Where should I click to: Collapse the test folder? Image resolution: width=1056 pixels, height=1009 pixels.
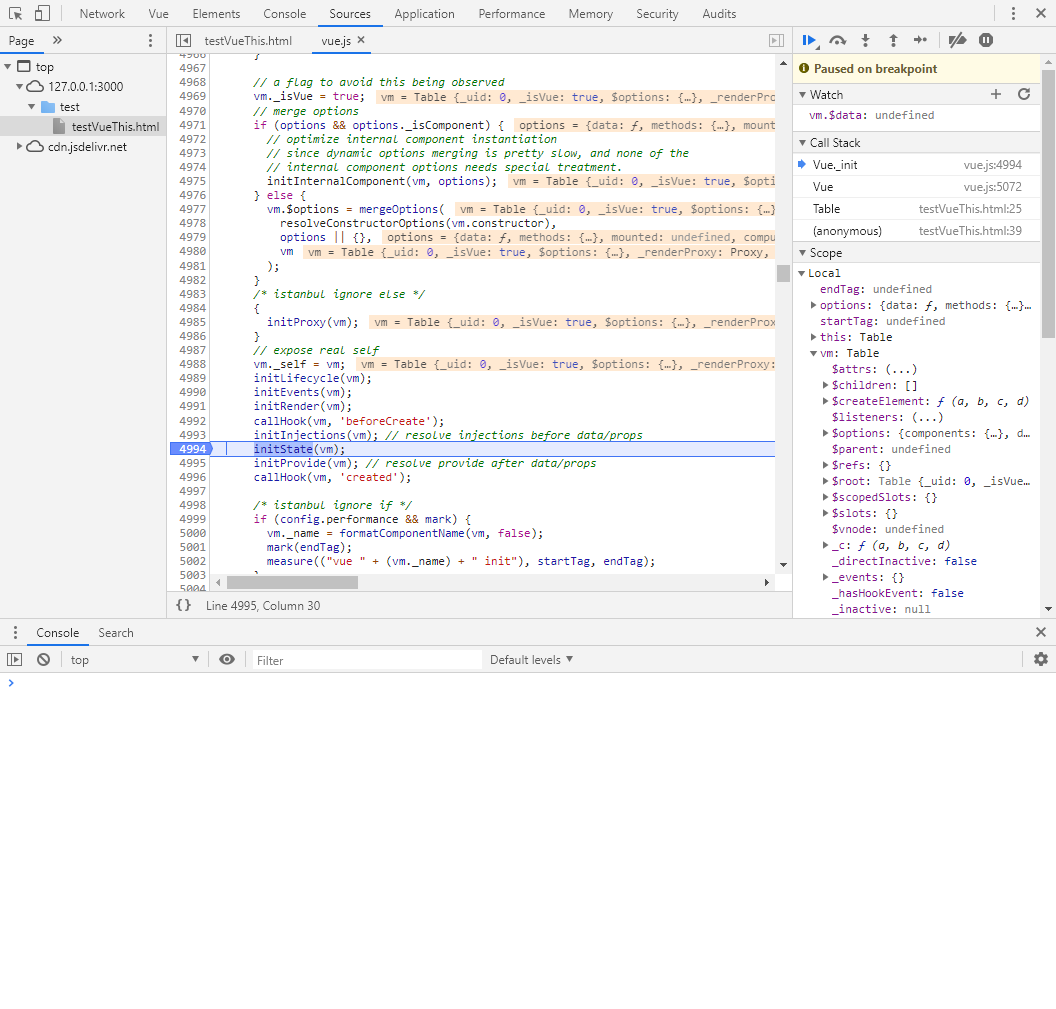32,106
